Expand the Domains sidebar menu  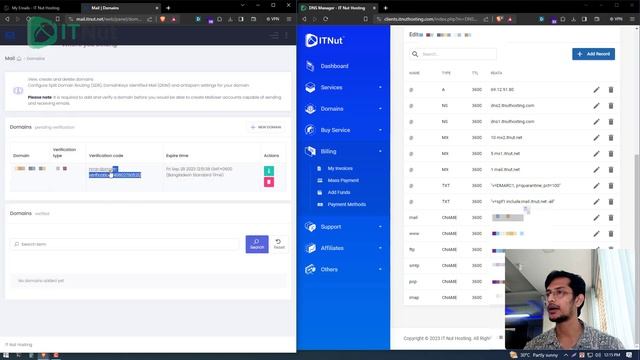coord(343,109)
